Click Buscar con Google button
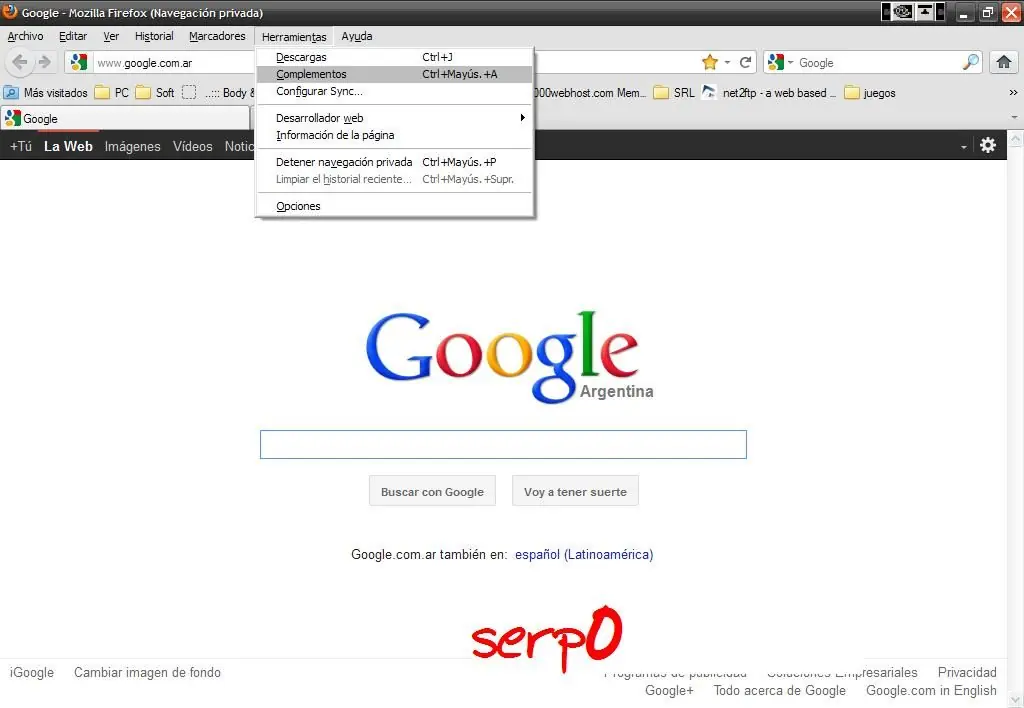 coord(432,491)
